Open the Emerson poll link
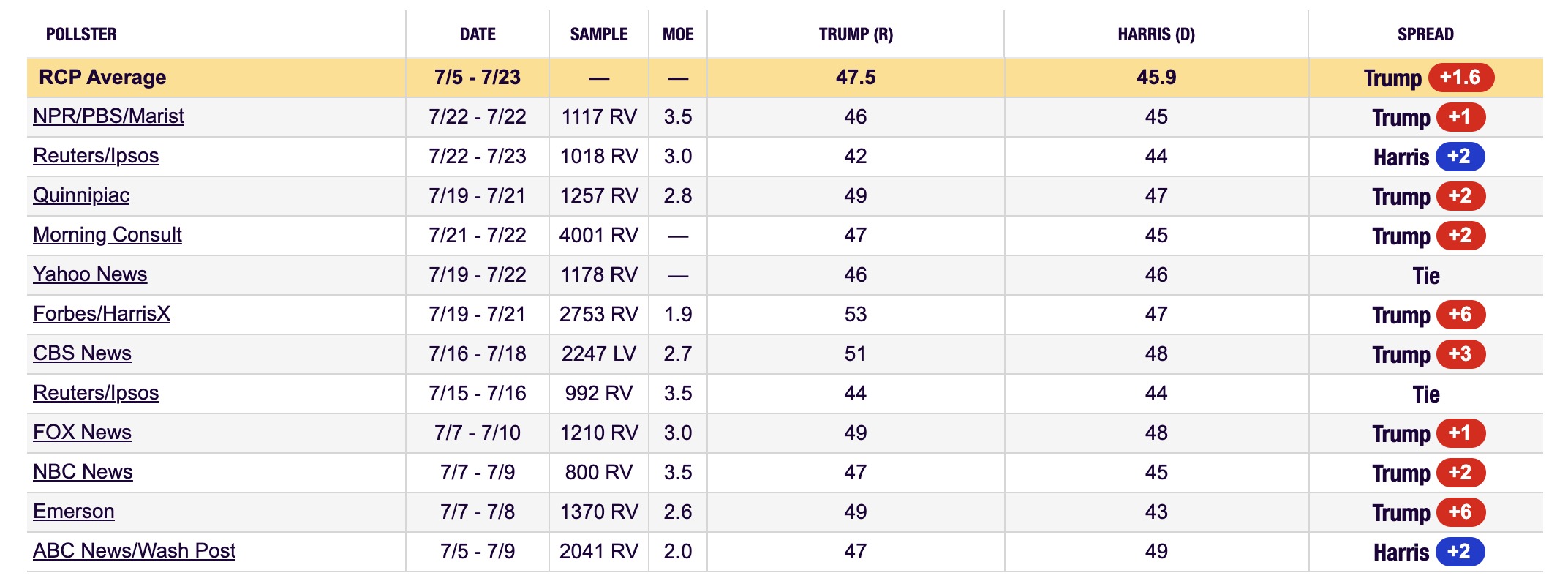The width and height of the screenshot is (1568, 584). [x=74, y=512]
